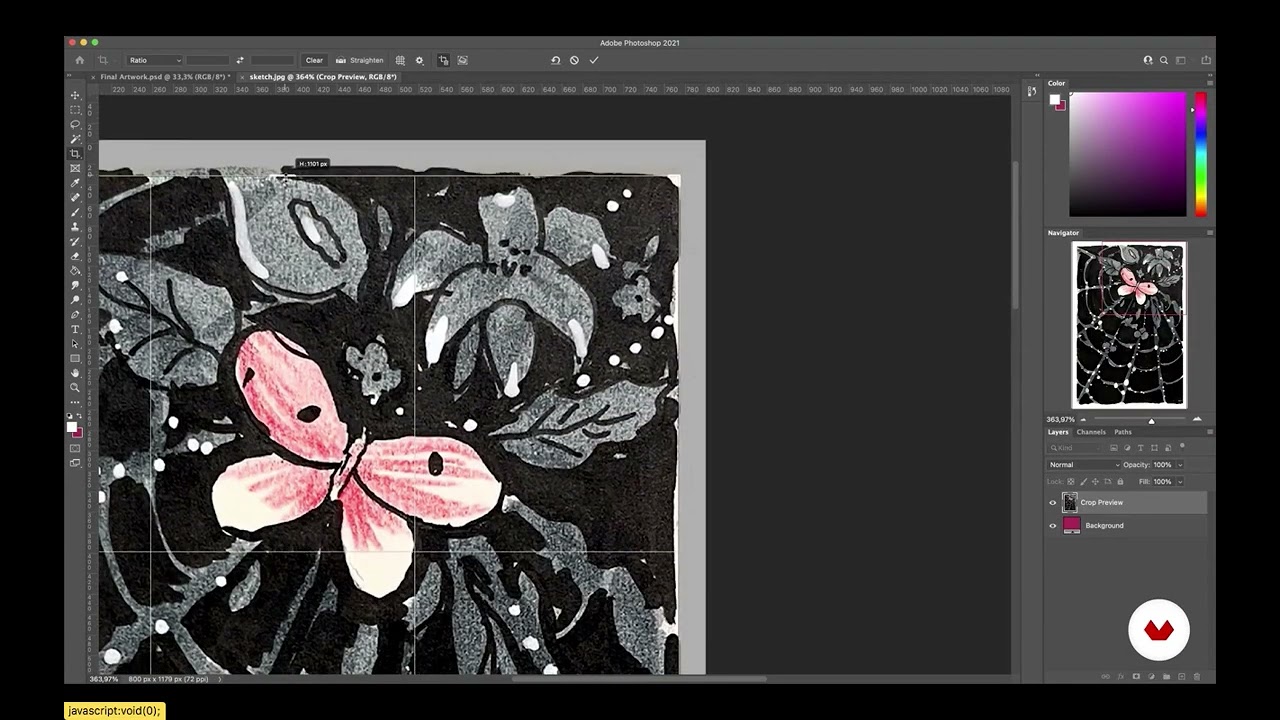Open the Layers panel menu
The height and width of the screenshot is (720, 1280).
coord(1209,432)
